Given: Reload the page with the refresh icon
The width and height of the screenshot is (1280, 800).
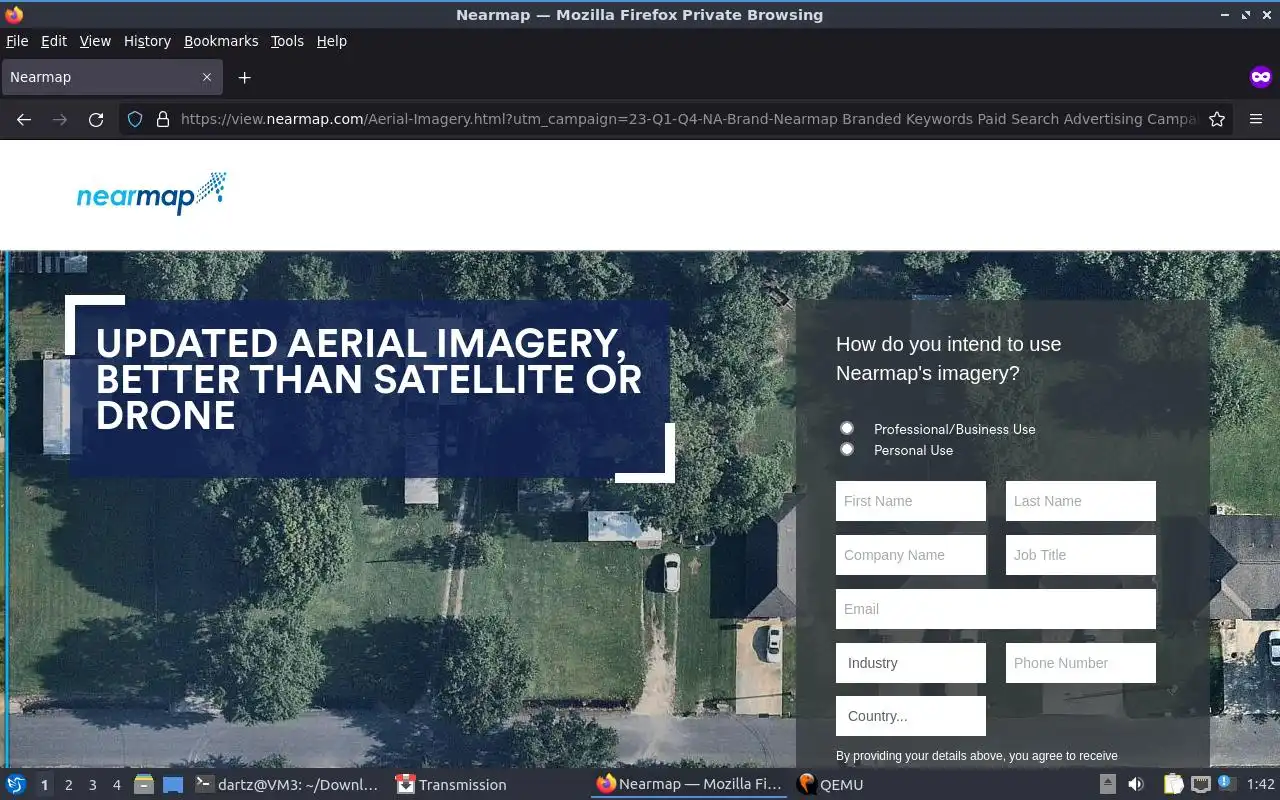Looking at the screenshot, I should coord(96,119).
